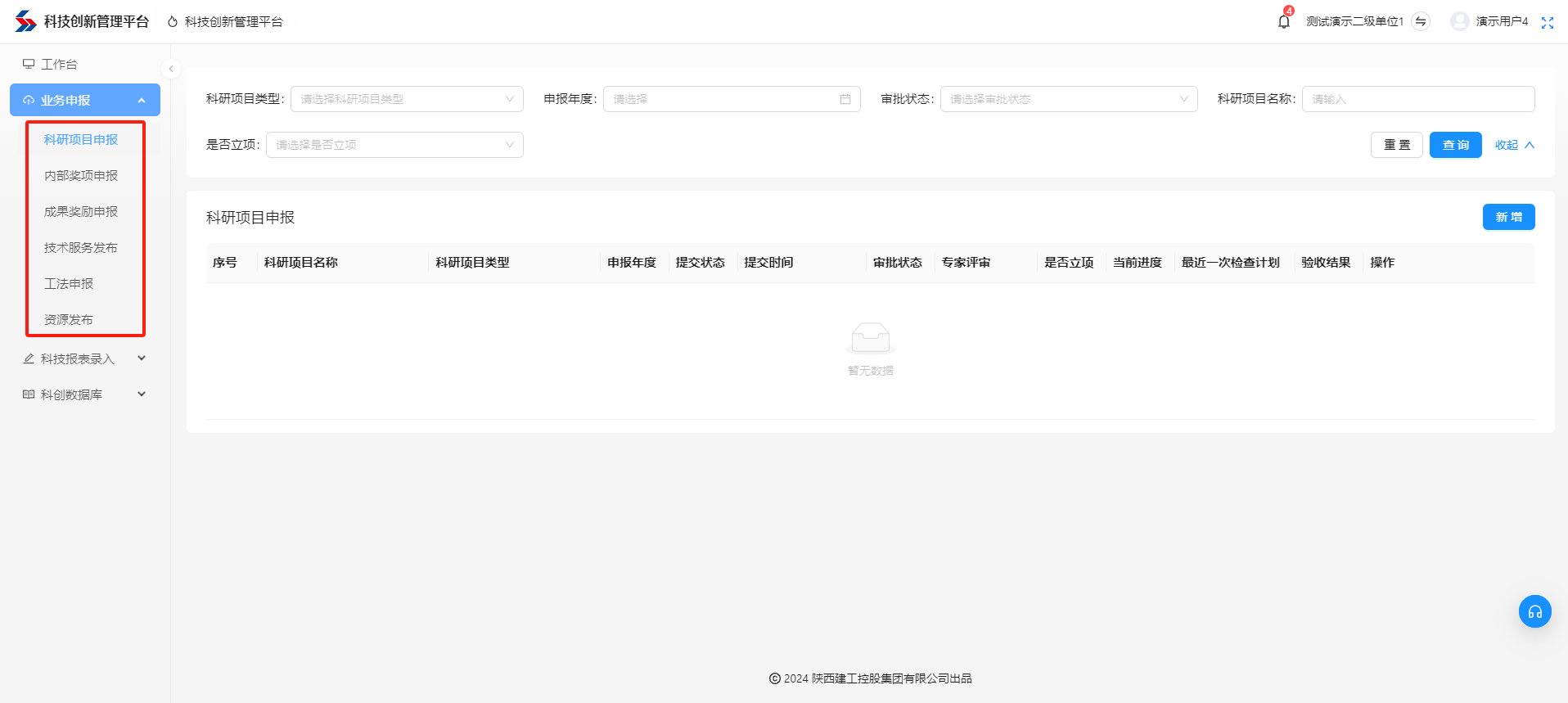Open the notification bell icon

1283,21
